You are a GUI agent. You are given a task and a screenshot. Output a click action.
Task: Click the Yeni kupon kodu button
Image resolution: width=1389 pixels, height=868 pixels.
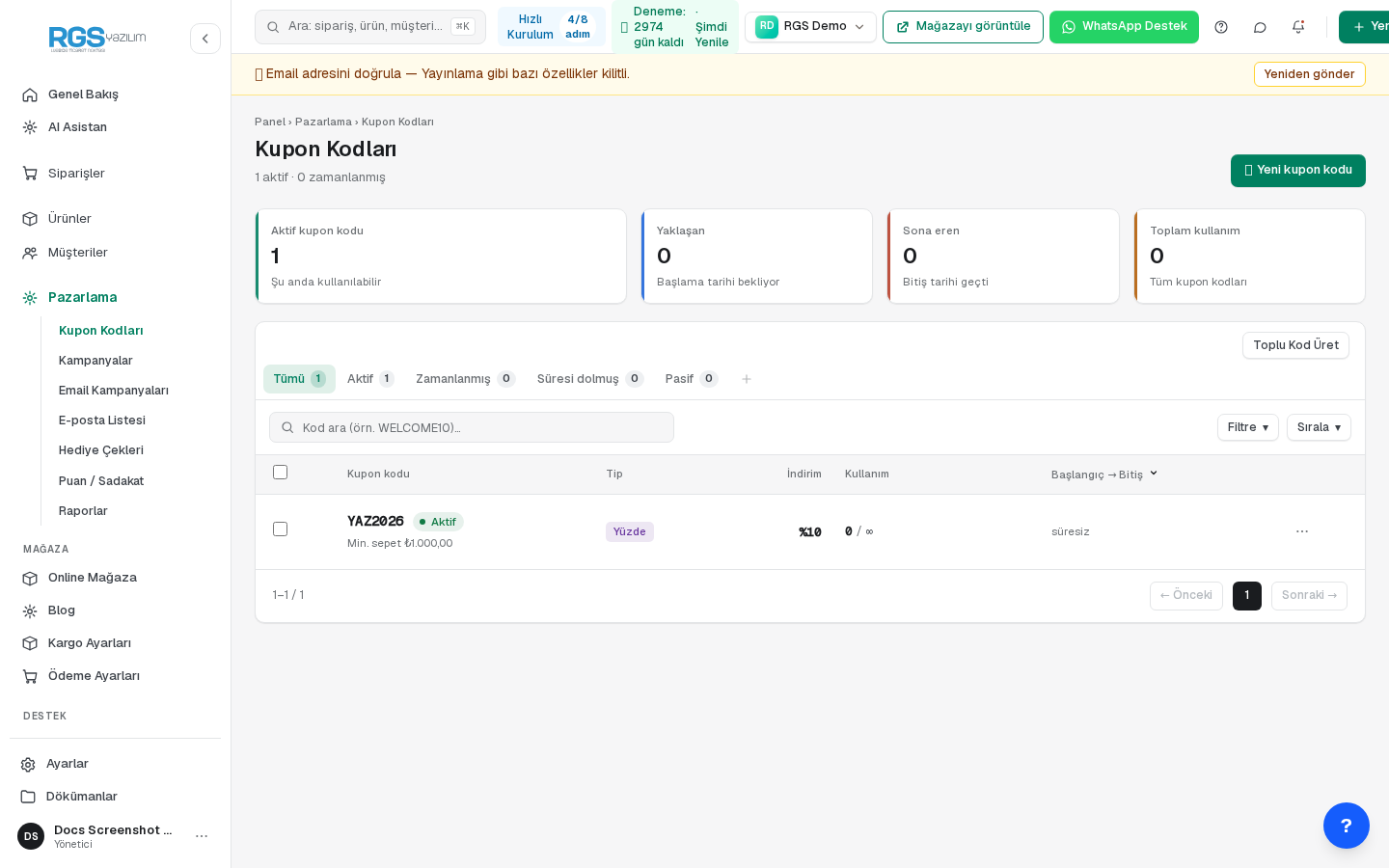[1298, 171]
